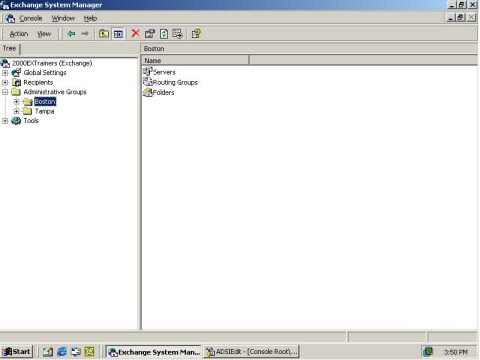The height and width of the screenshot is (360, 480).
Task: Select the Servers item in the list
Action: point(164,72)
